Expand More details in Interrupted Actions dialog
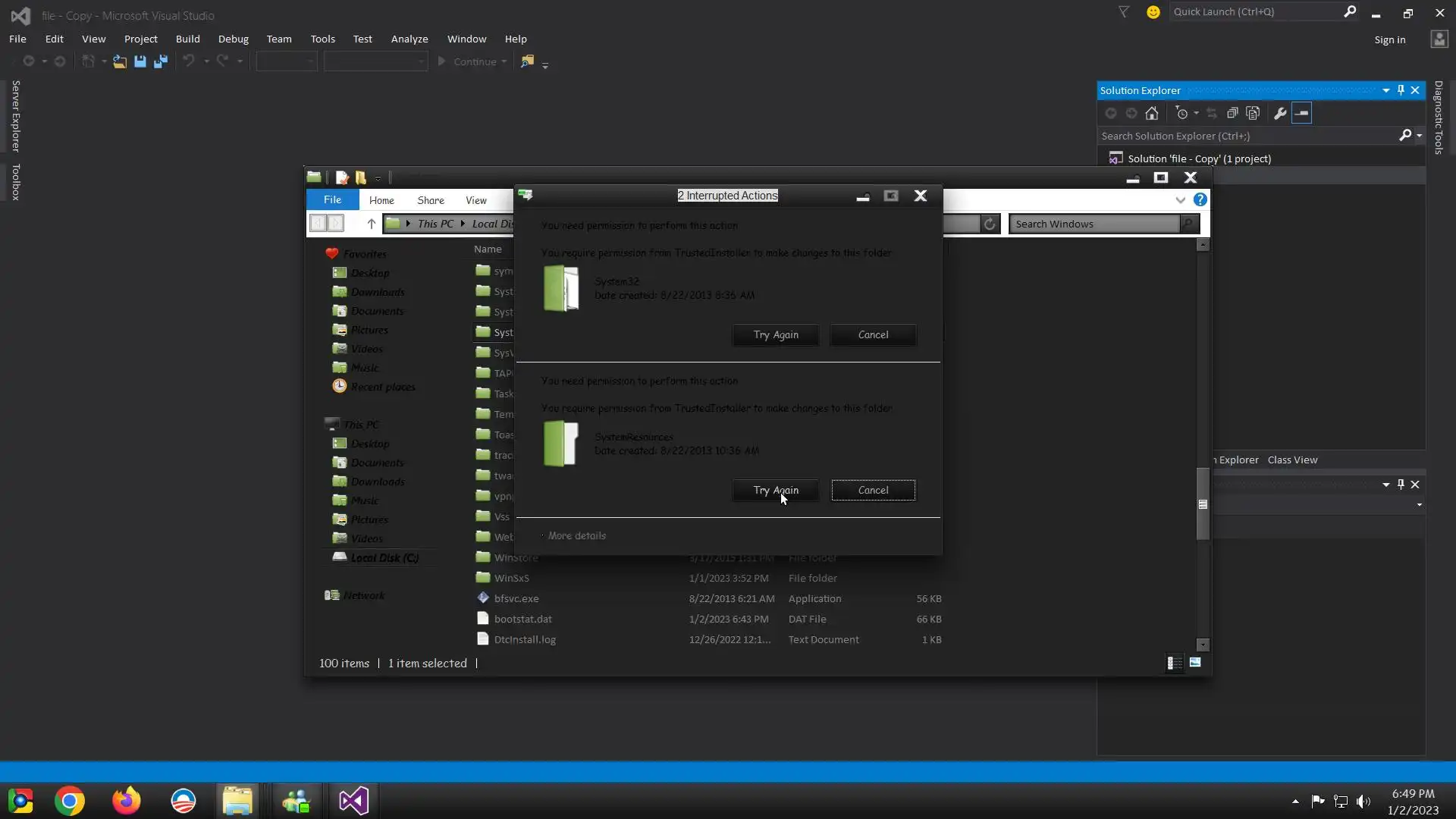Viewport: 1456px width, 819px height. (576, 535)
